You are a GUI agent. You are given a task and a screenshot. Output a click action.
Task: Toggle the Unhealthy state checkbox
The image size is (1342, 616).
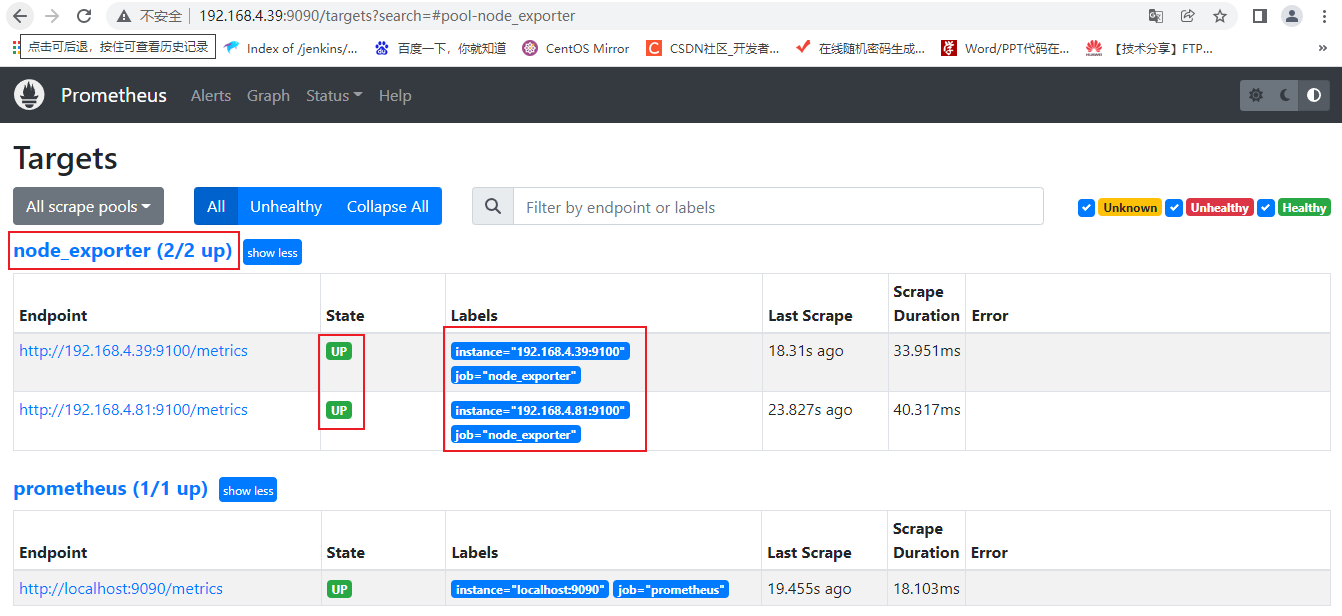1174,207
